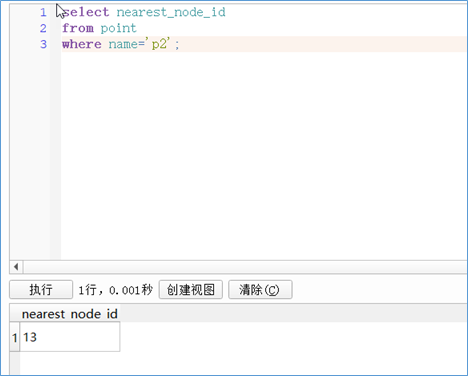The image size is (468, 376).
Task: Click the 执行 execute button
Action: [x=41, y=289]
